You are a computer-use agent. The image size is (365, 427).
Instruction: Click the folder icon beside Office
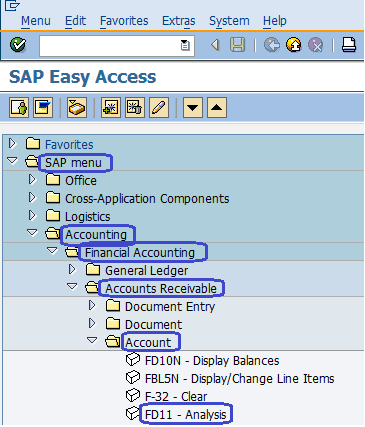click(x=53, y=180)
